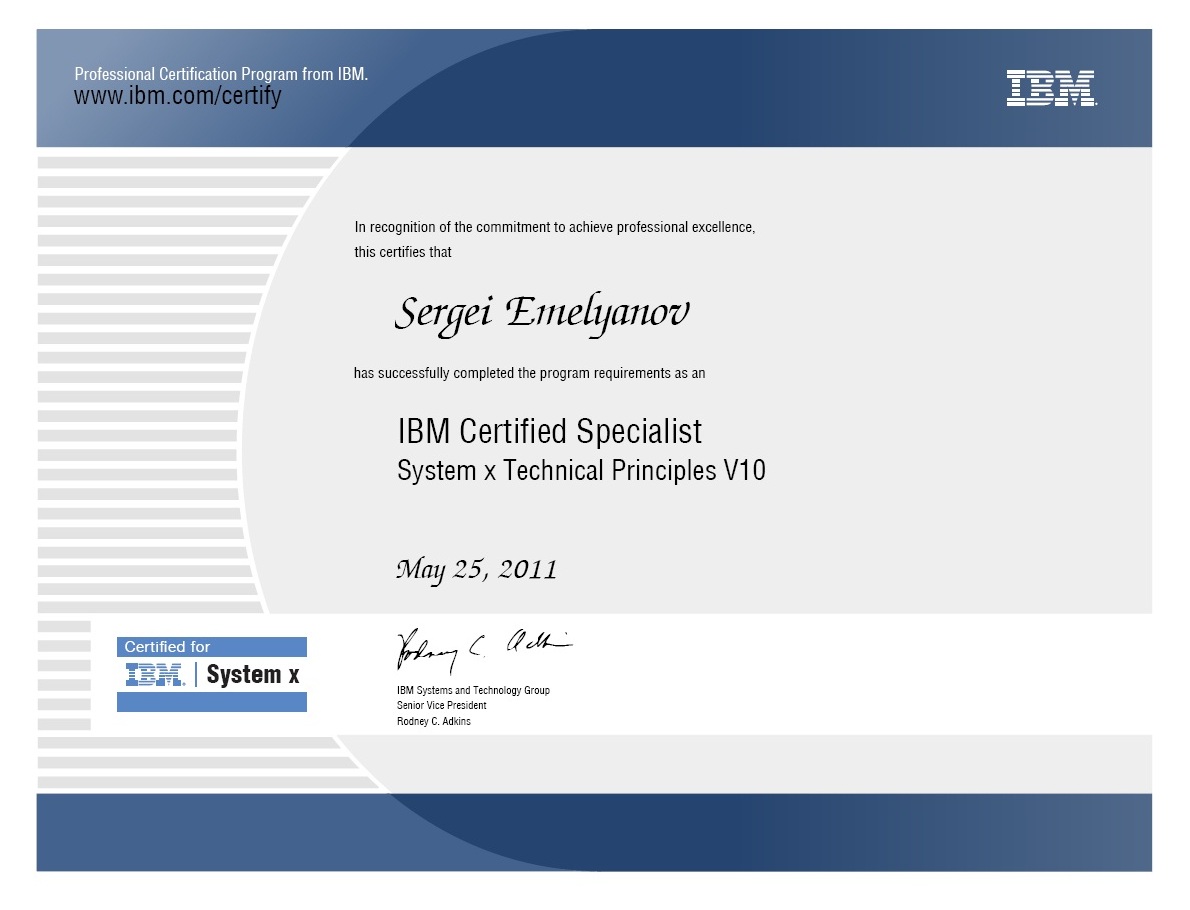Viewport: 1190px width, 910px height.
Task: Click the blue bar beneath the badge
Action: coord(211,702)
